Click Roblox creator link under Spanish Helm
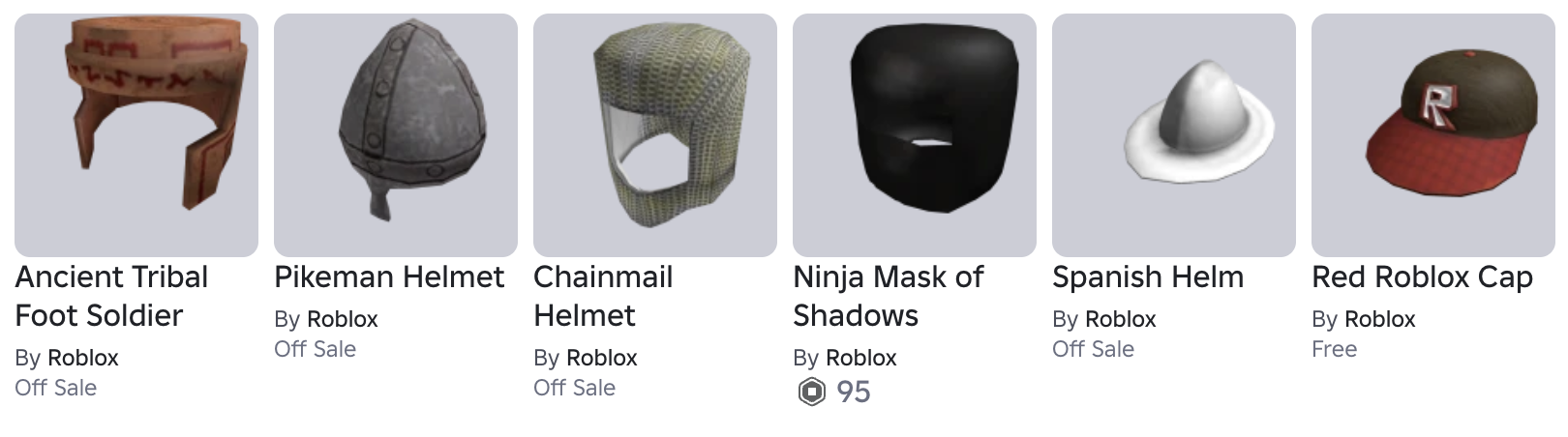 [x=1121, y=319]
